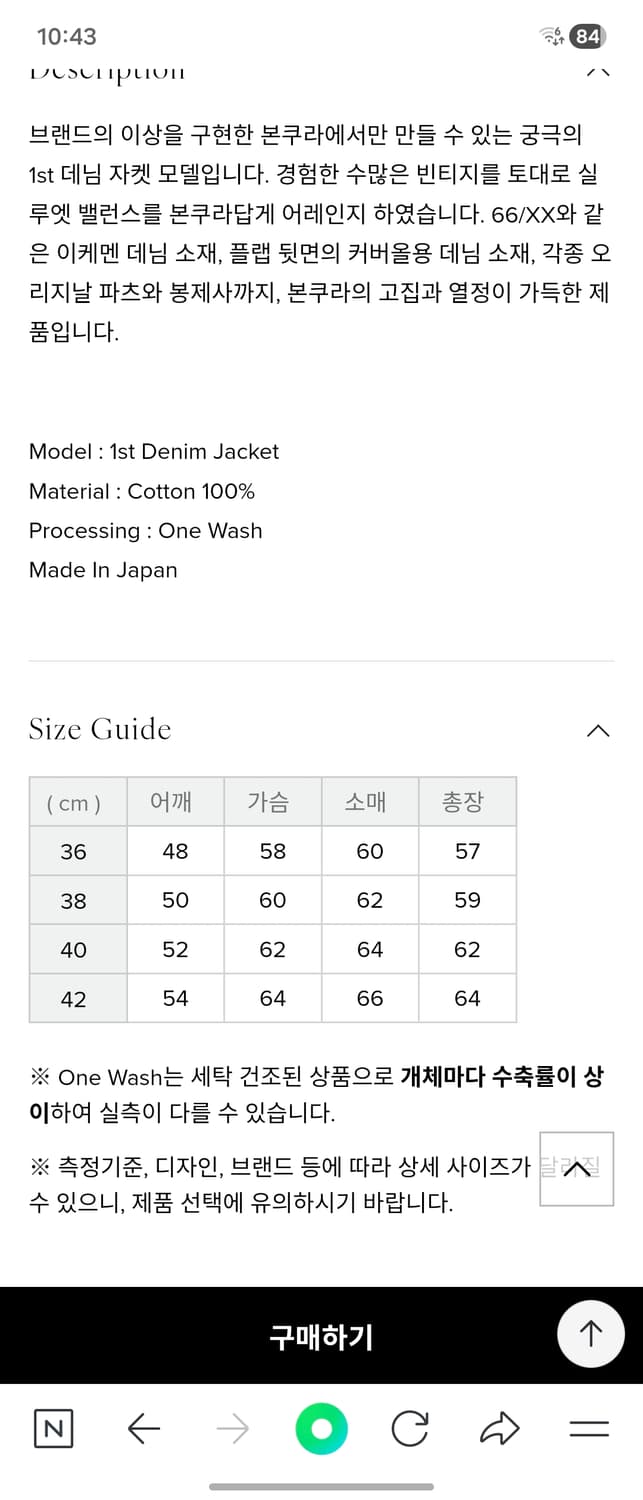Open Naver green dot search button

pyautogui.click(x=321, y=1429)
